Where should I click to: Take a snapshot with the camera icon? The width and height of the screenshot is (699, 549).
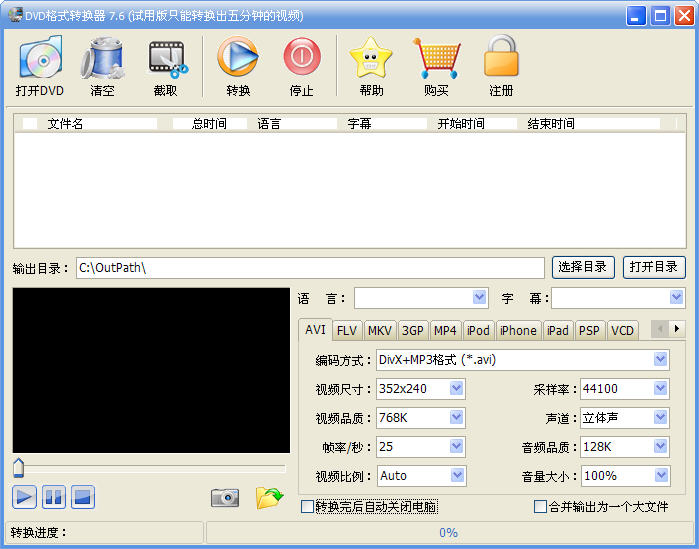tap(225, 497)
